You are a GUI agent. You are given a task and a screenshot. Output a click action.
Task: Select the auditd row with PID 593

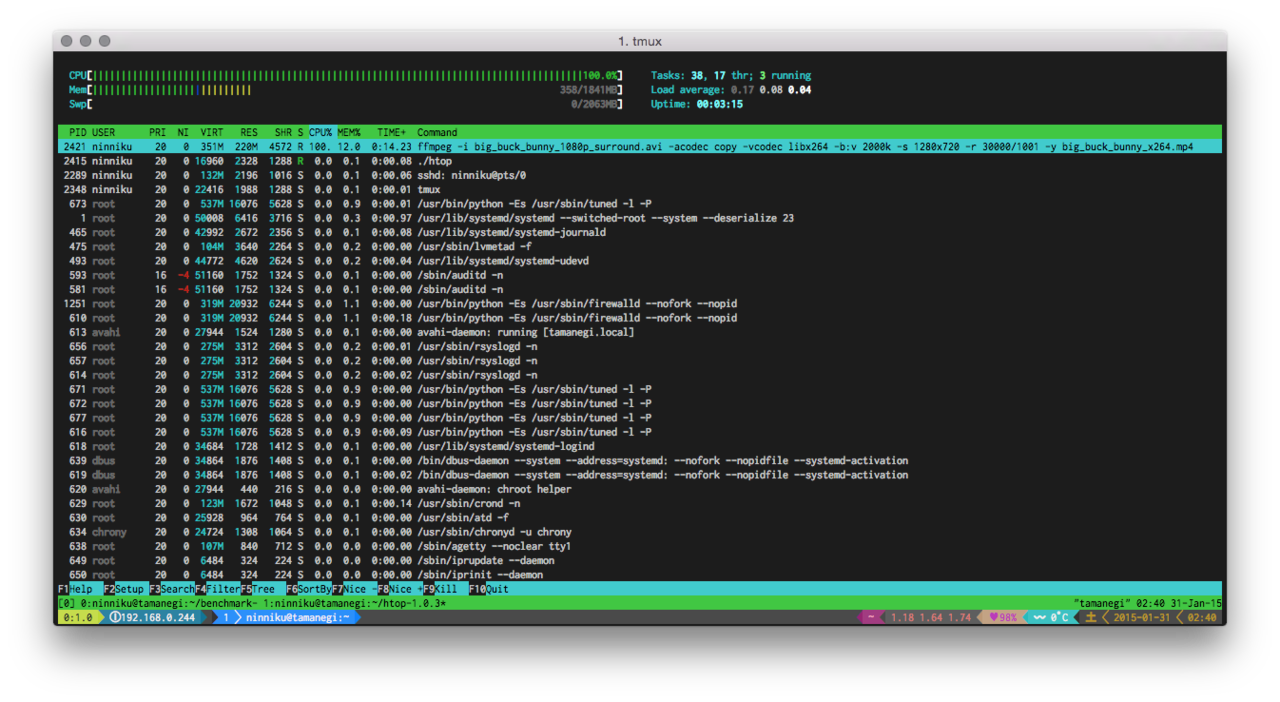pos(640,275)
